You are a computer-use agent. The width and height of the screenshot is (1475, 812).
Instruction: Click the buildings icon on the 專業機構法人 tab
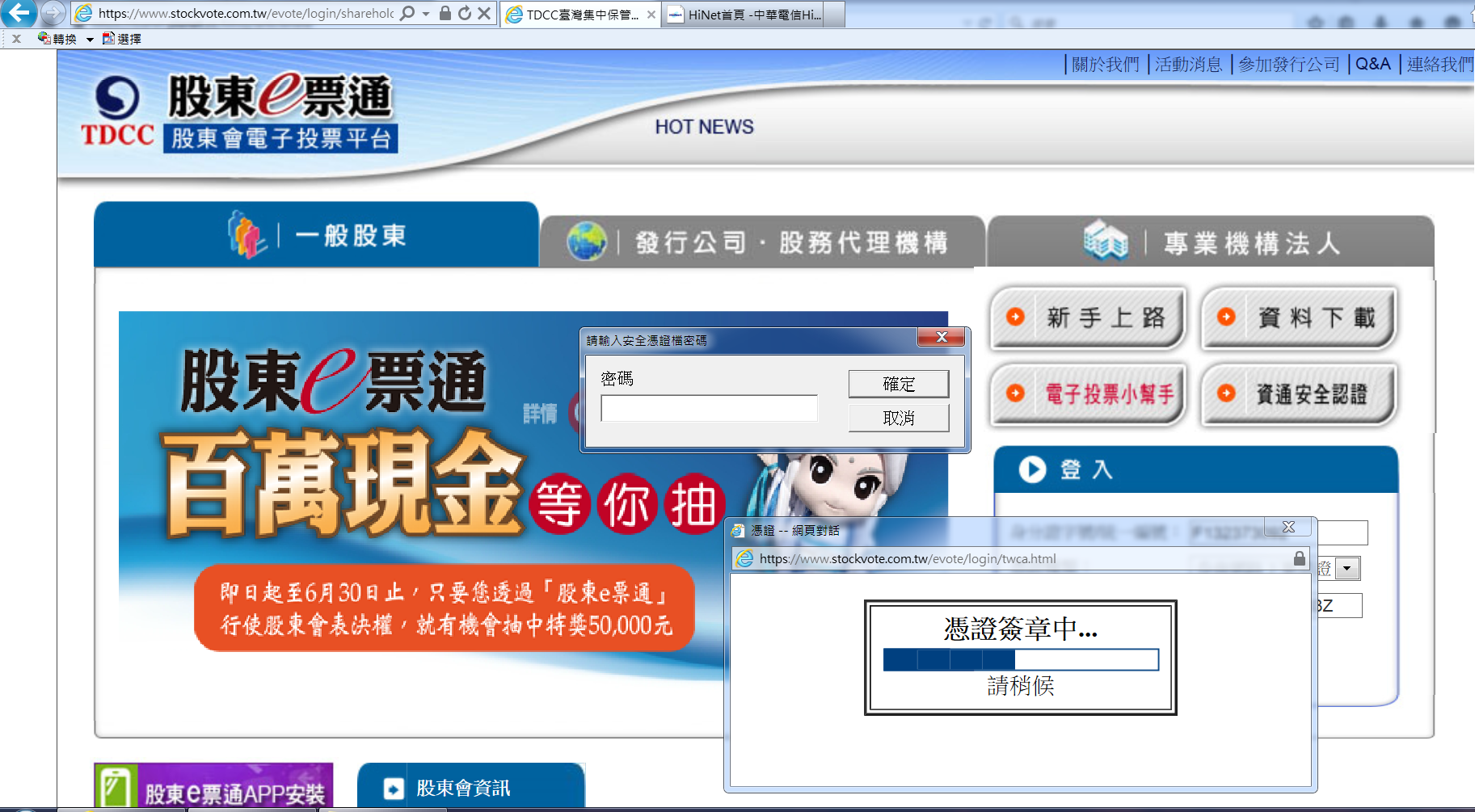(x=1106, y=240)
